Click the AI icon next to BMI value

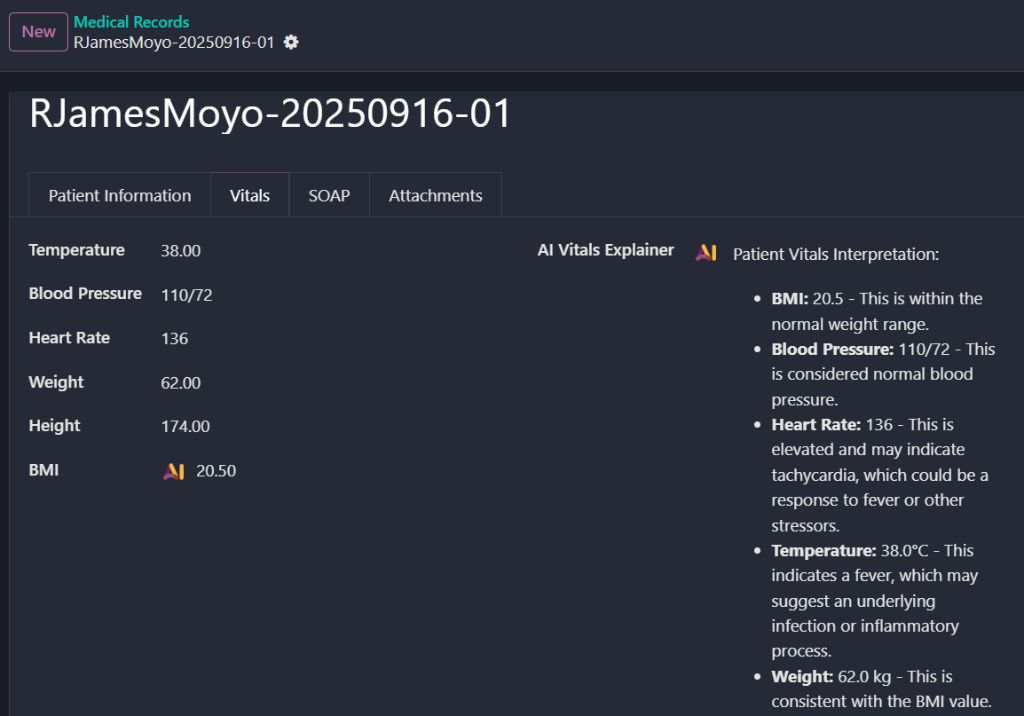[173, 470]
